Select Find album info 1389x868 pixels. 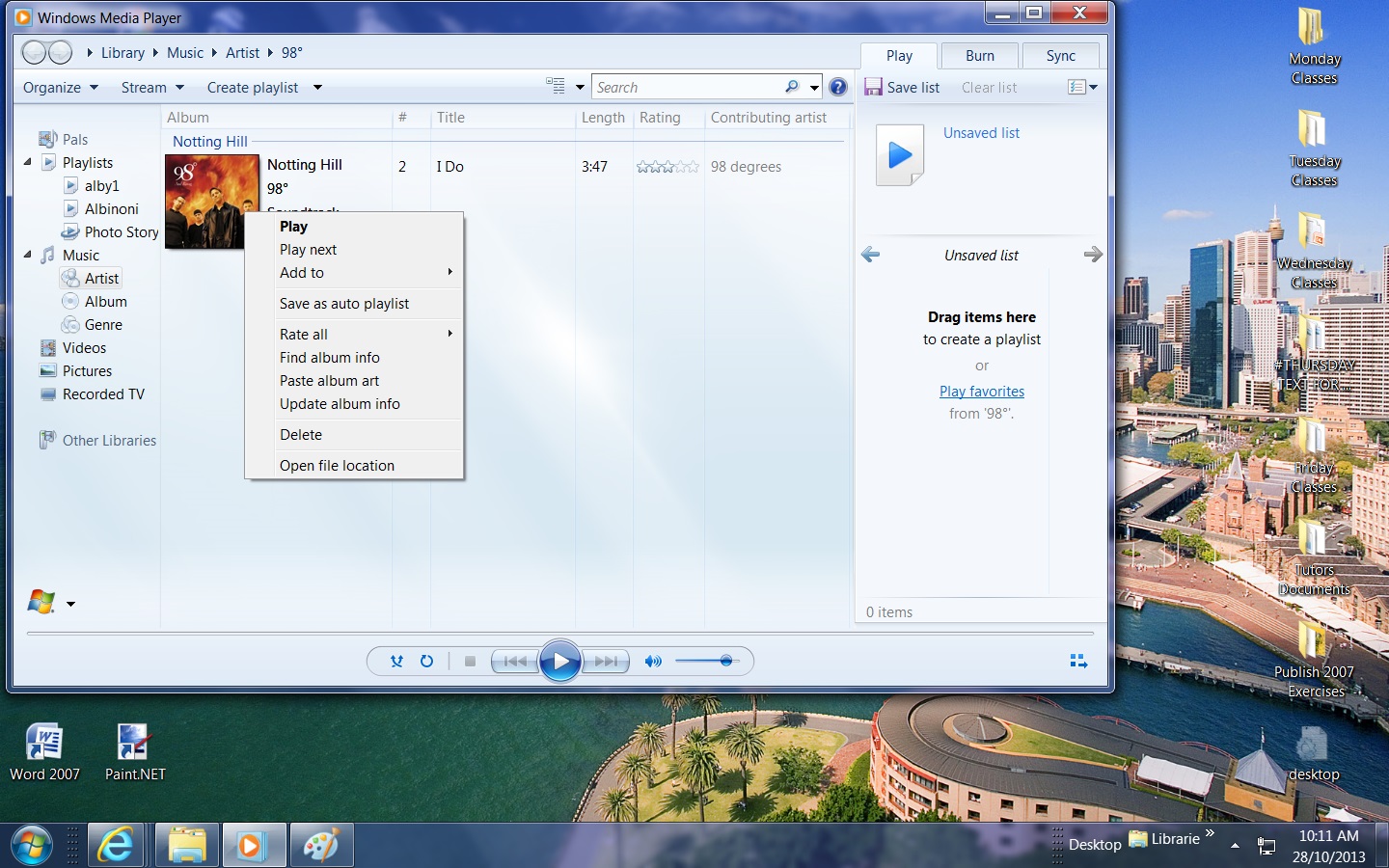coord(354,358)
